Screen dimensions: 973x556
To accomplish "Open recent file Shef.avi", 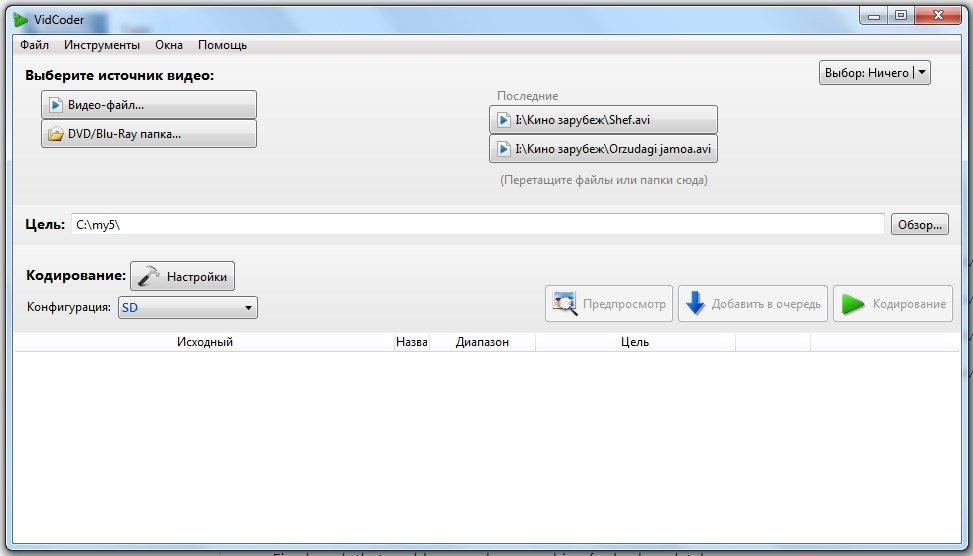I will coord(603,120).
